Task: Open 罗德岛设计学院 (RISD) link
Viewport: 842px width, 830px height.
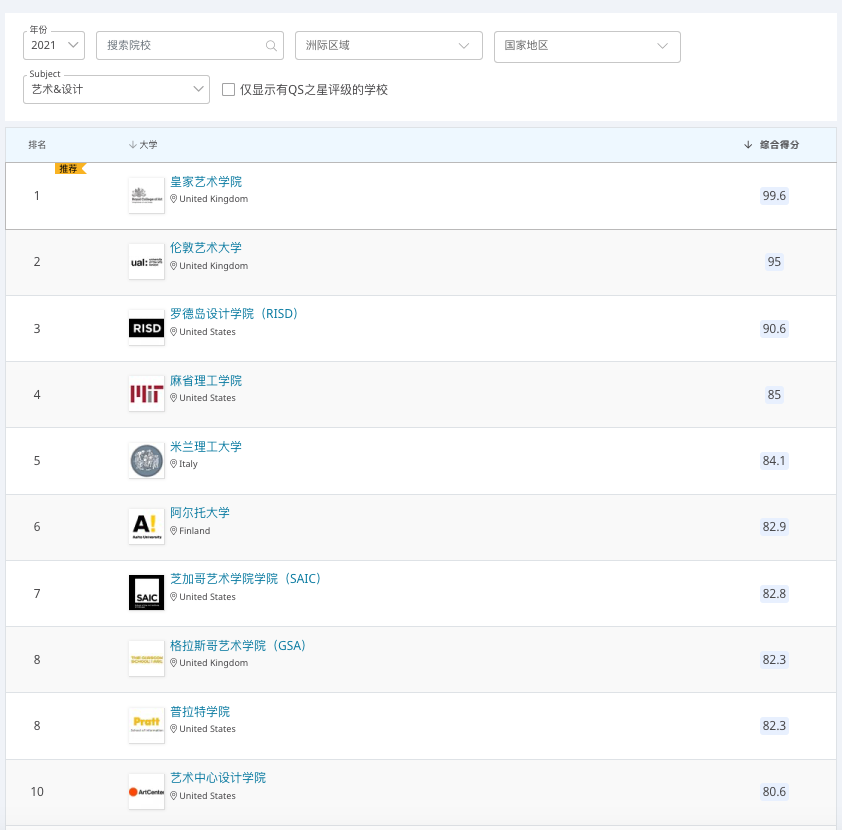Action: [234, 314]
